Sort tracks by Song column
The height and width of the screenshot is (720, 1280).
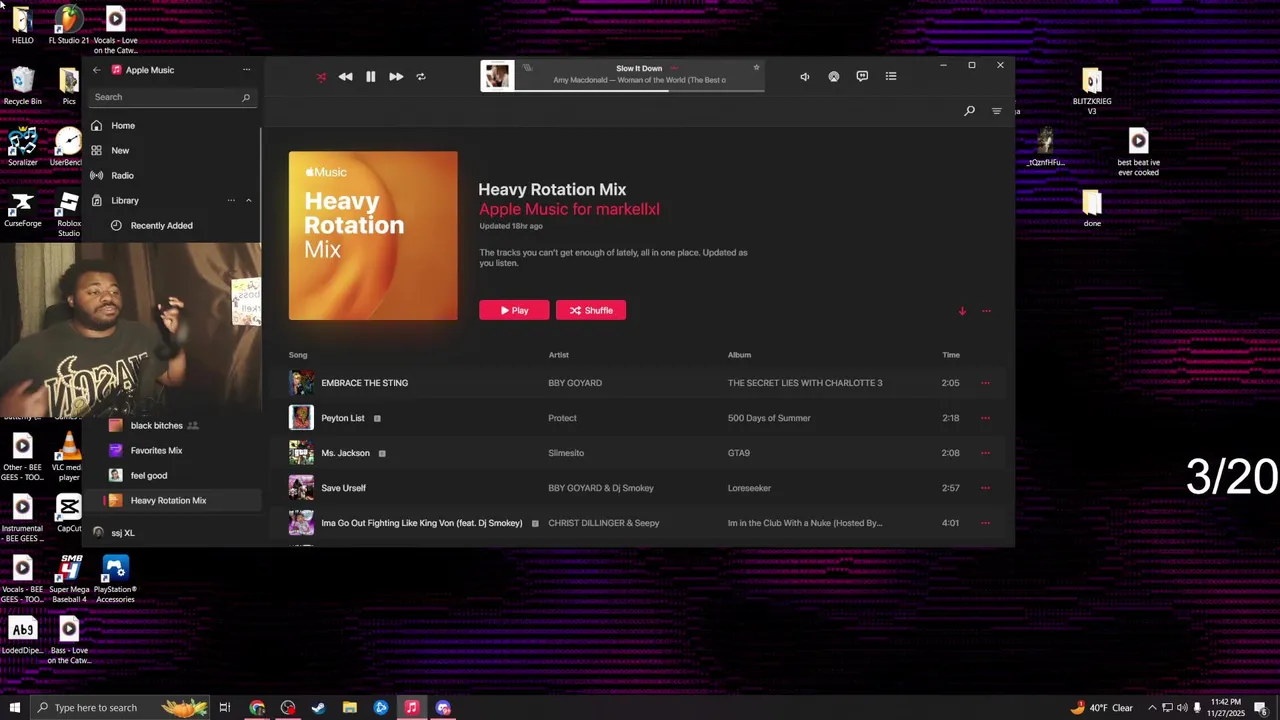point(298,355)
